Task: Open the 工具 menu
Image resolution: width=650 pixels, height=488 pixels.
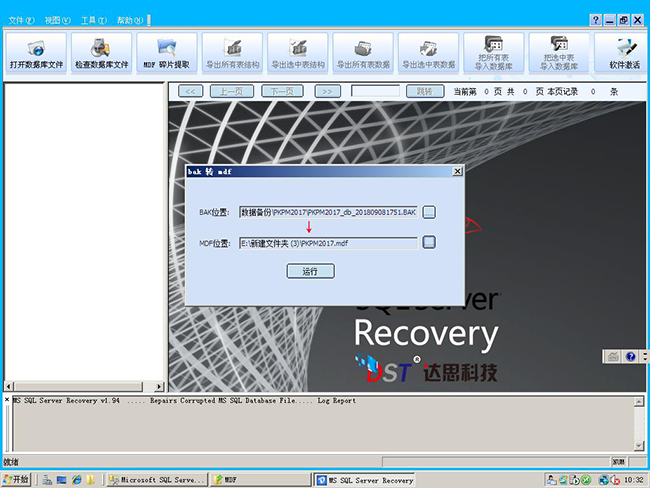Action: [94, 20]
